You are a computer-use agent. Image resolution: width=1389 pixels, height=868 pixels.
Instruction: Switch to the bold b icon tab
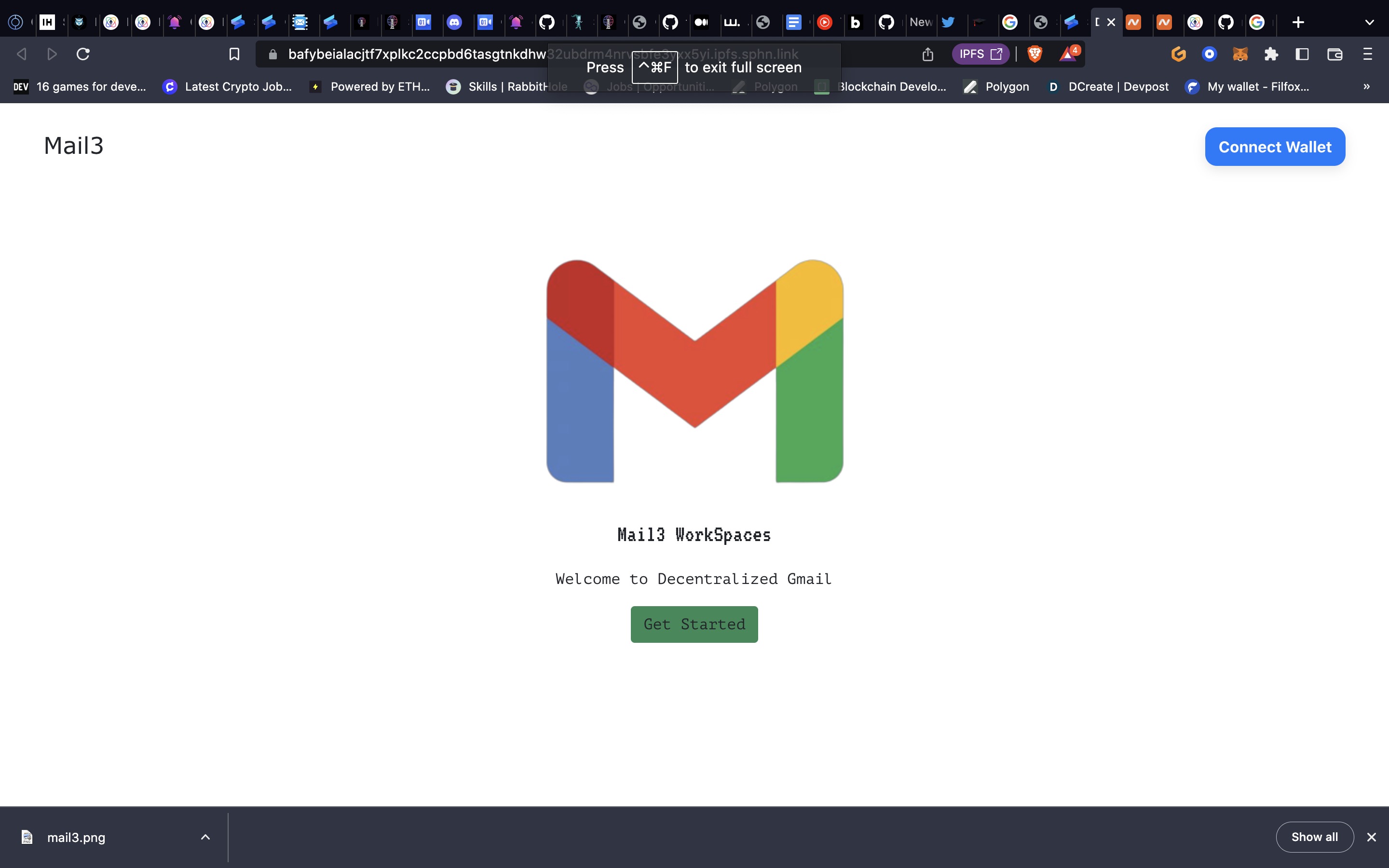[x=855, y=22]
